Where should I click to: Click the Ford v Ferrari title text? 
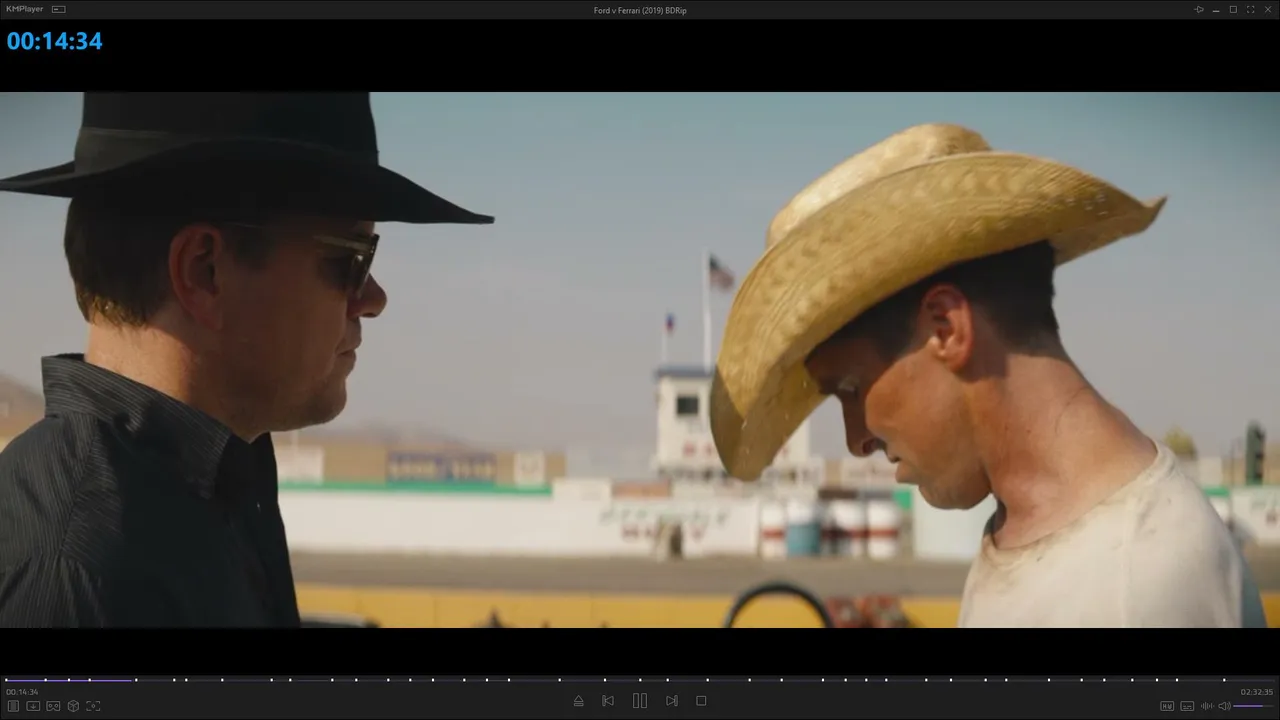[640, 10]
